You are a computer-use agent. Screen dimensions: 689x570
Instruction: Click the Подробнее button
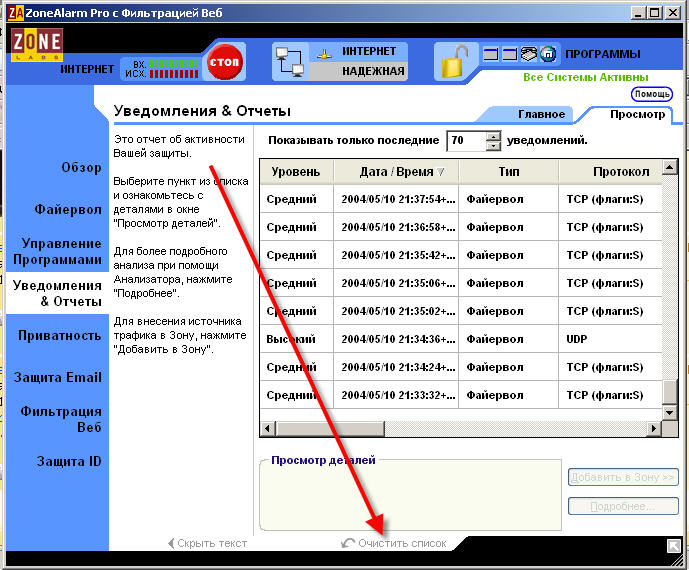point(623,506)
